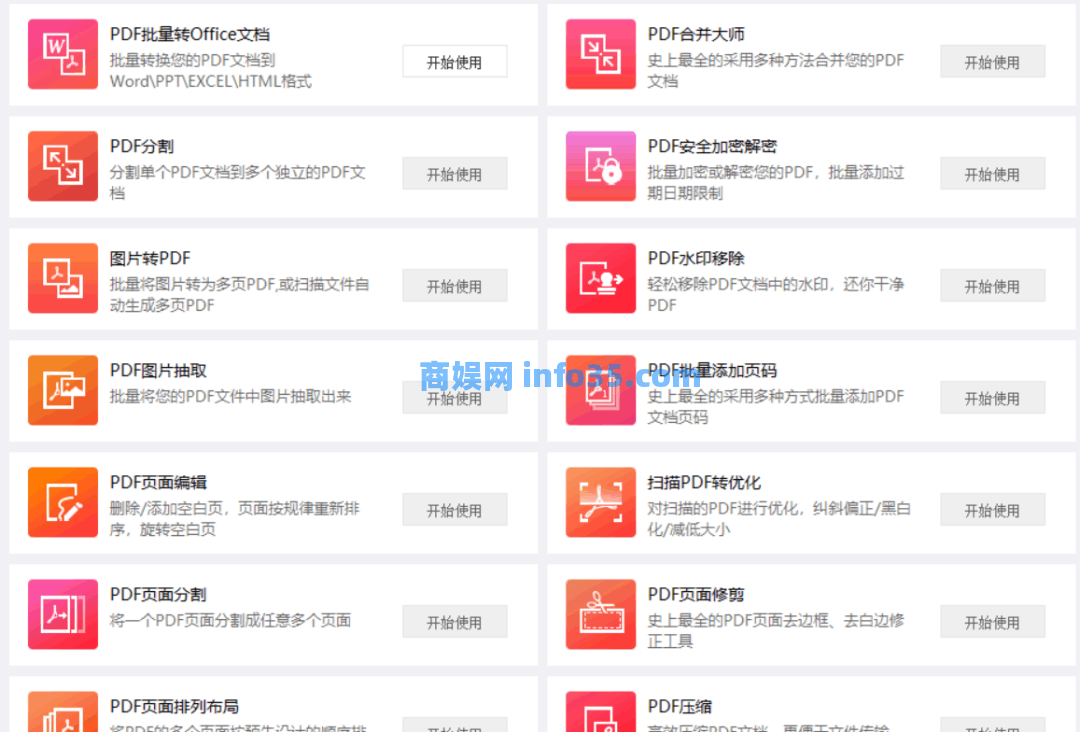The height and width of the screenshot is (732, 1080).
Task: Click the PDF水印移除 watermark removal icon
Action: (600, 278)
